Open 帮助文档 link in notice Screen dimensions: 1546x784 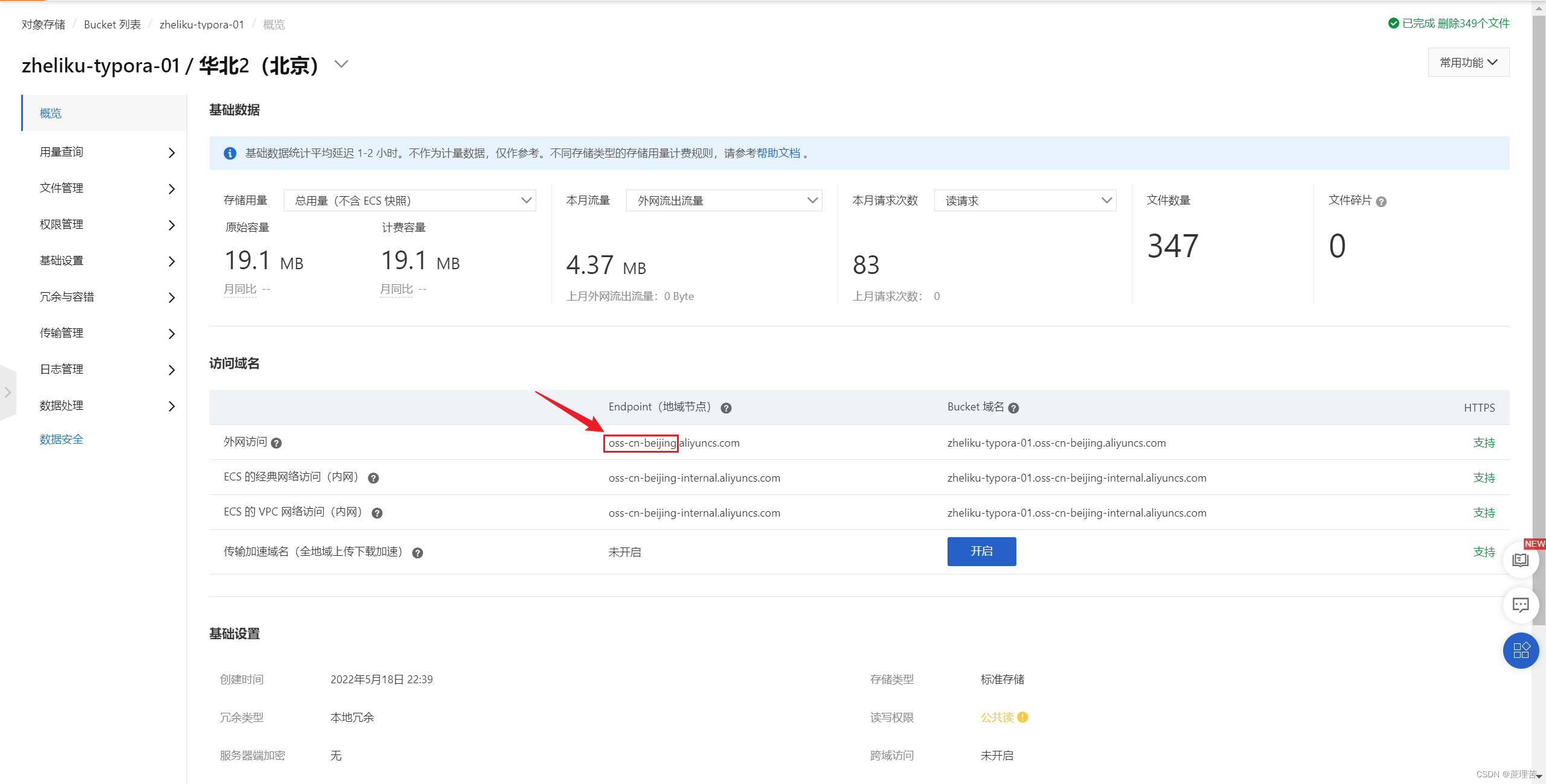(x=778, y=153)
